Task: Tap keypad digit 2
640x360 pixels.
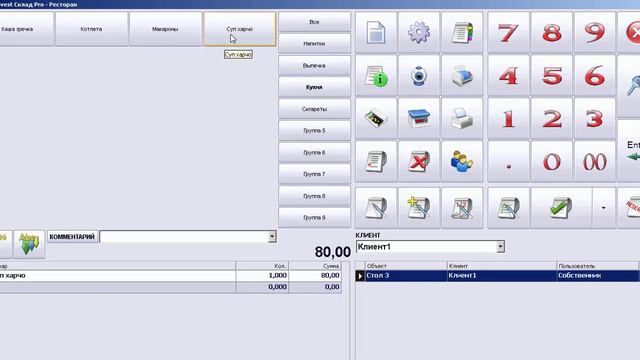Action: [552, 118]
